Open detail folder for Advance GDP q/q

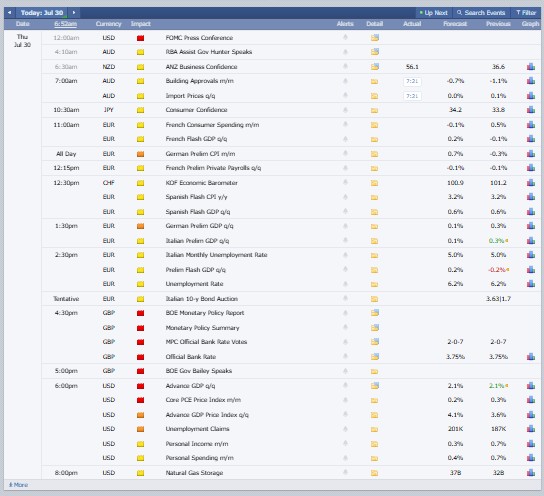click(374, 385)
